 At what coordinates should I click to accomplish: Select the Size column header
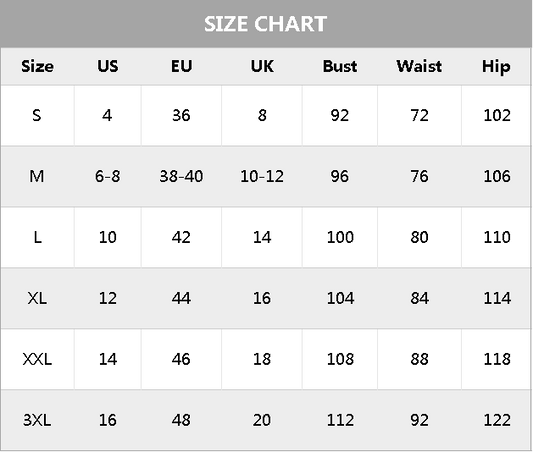37,66
